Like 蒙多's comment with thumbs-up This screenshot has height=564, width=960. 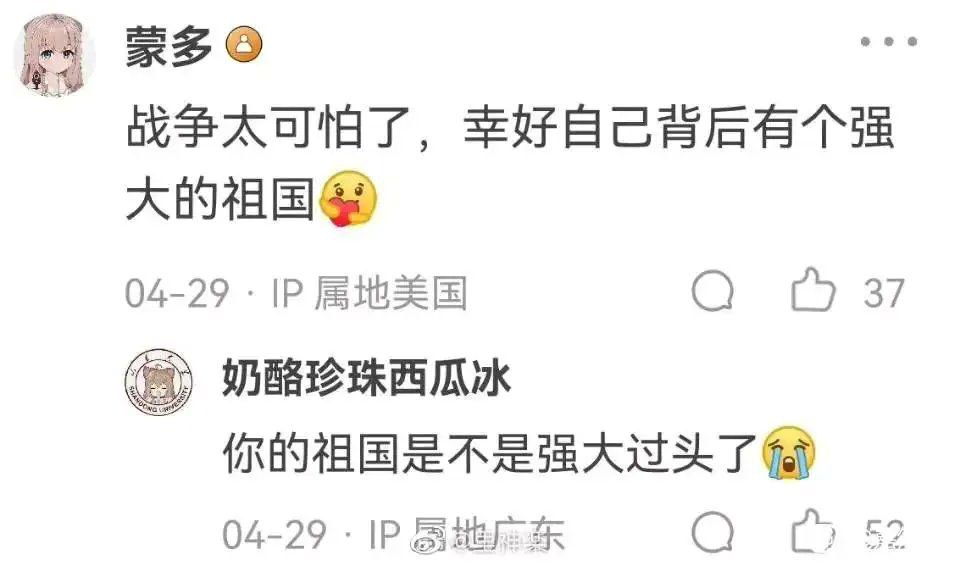(813, 290)
